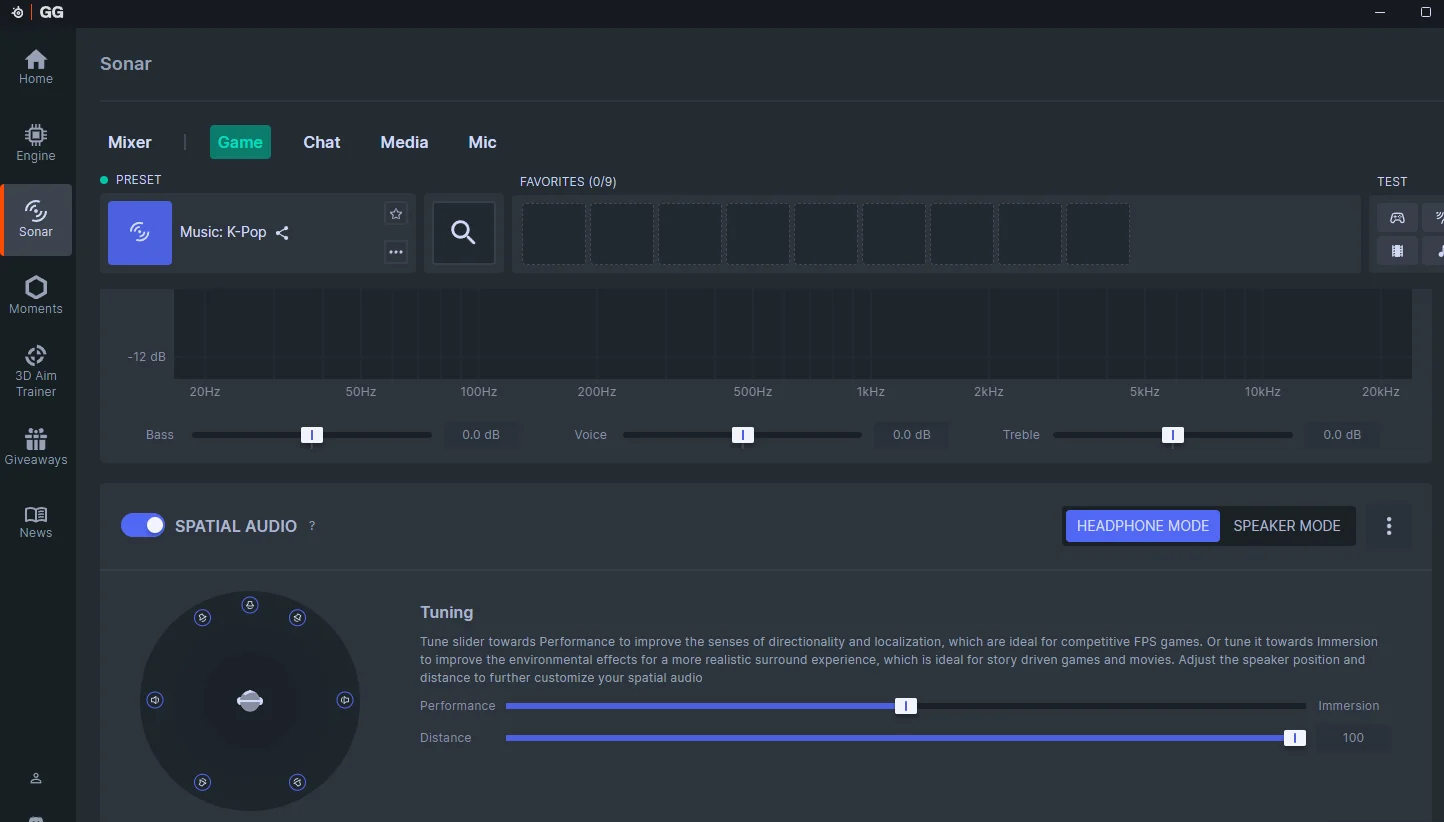The height and width of the screenshot is (822, 1444).
Task: Click the blue Music: K-Pop preset icon
Action: 140,233
